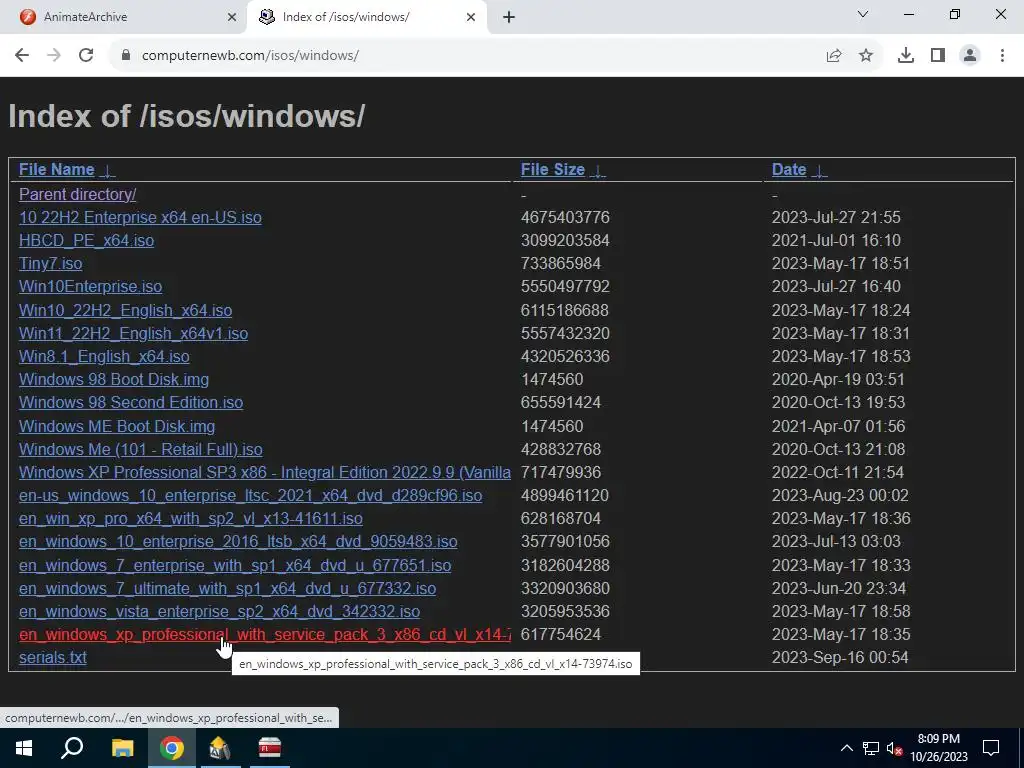The image size is (1024, 768).
Task: Click the muted volume tray icon
Action: [895, 748]
